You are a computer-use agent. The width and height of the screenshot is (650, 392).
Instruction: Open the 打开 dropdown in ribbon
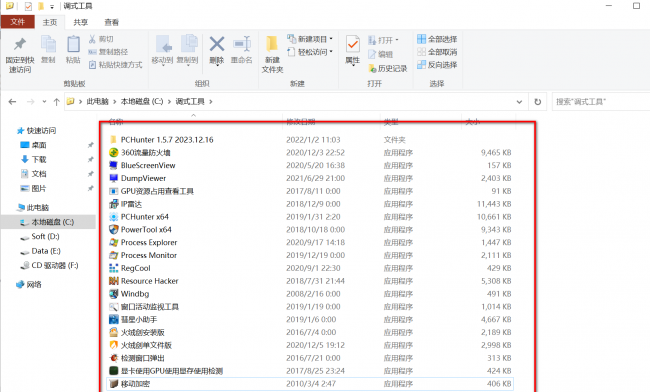point(383,40)
